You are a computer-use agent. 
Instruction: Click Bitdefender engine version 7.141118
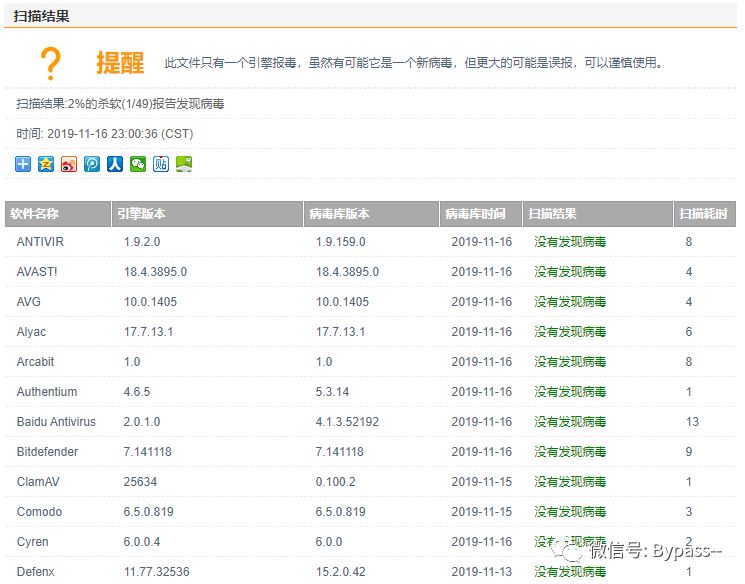click(x=147, y=451)
